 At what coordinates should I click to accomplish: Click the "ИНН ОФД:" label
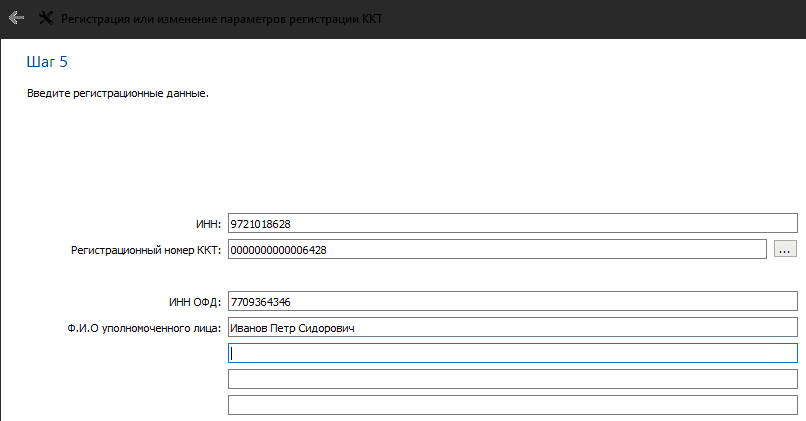[x=195, y=302]
